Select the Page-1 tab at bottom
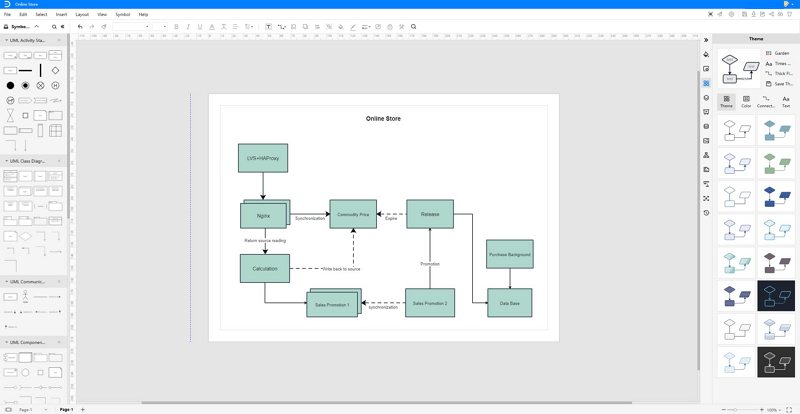The width and height of the screenshot is (800, 414). point(66,409)
